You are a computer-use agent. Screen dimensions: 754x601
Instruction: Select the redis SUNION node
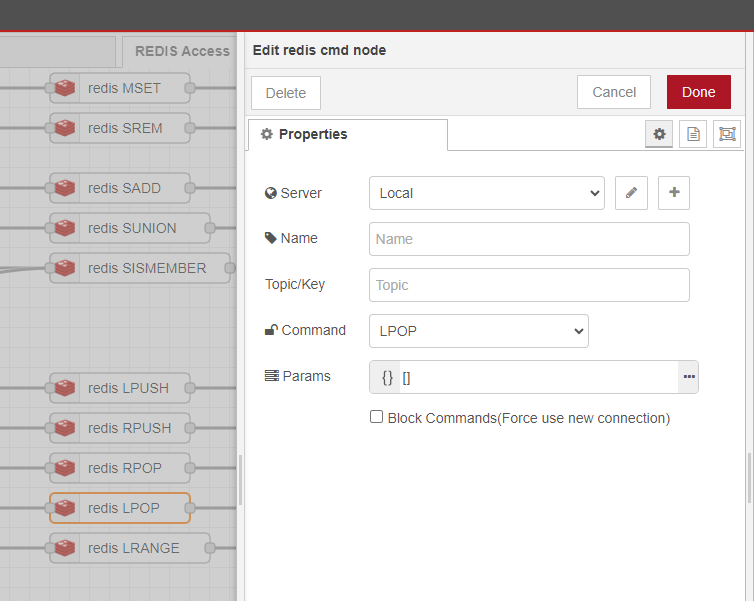click(130, 228)
